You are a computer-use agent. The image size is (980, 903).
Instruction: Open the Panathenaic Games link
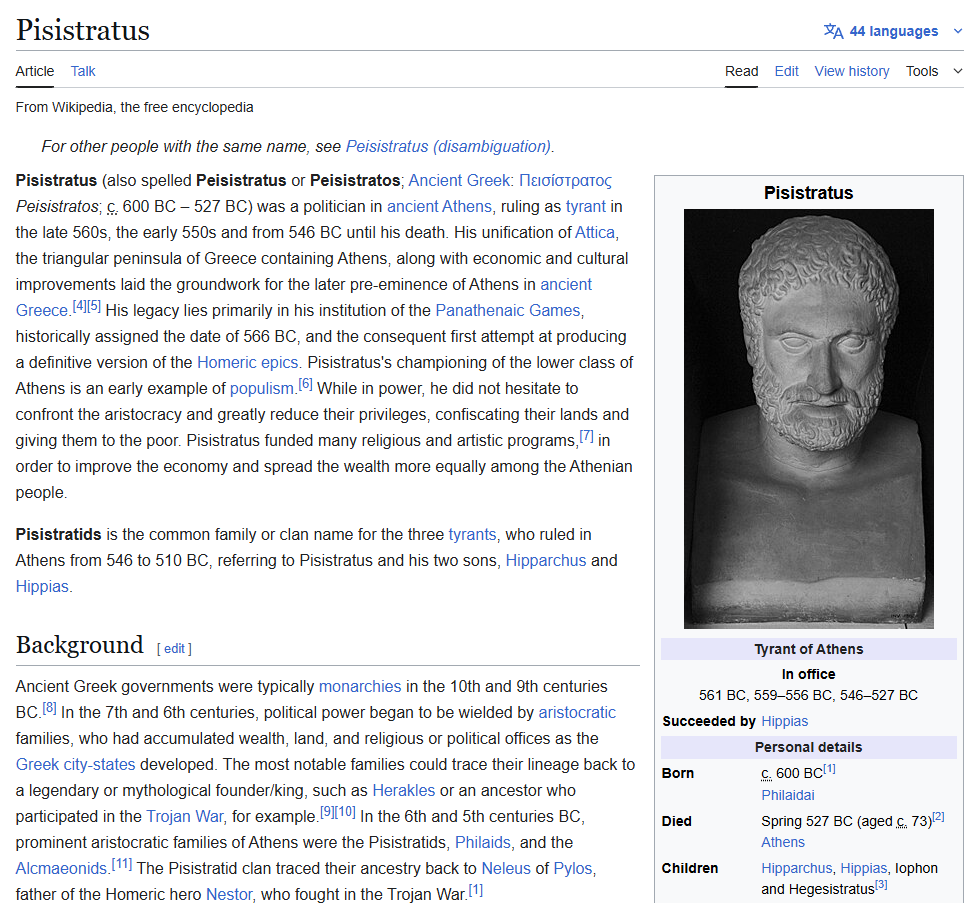point(507,310)
